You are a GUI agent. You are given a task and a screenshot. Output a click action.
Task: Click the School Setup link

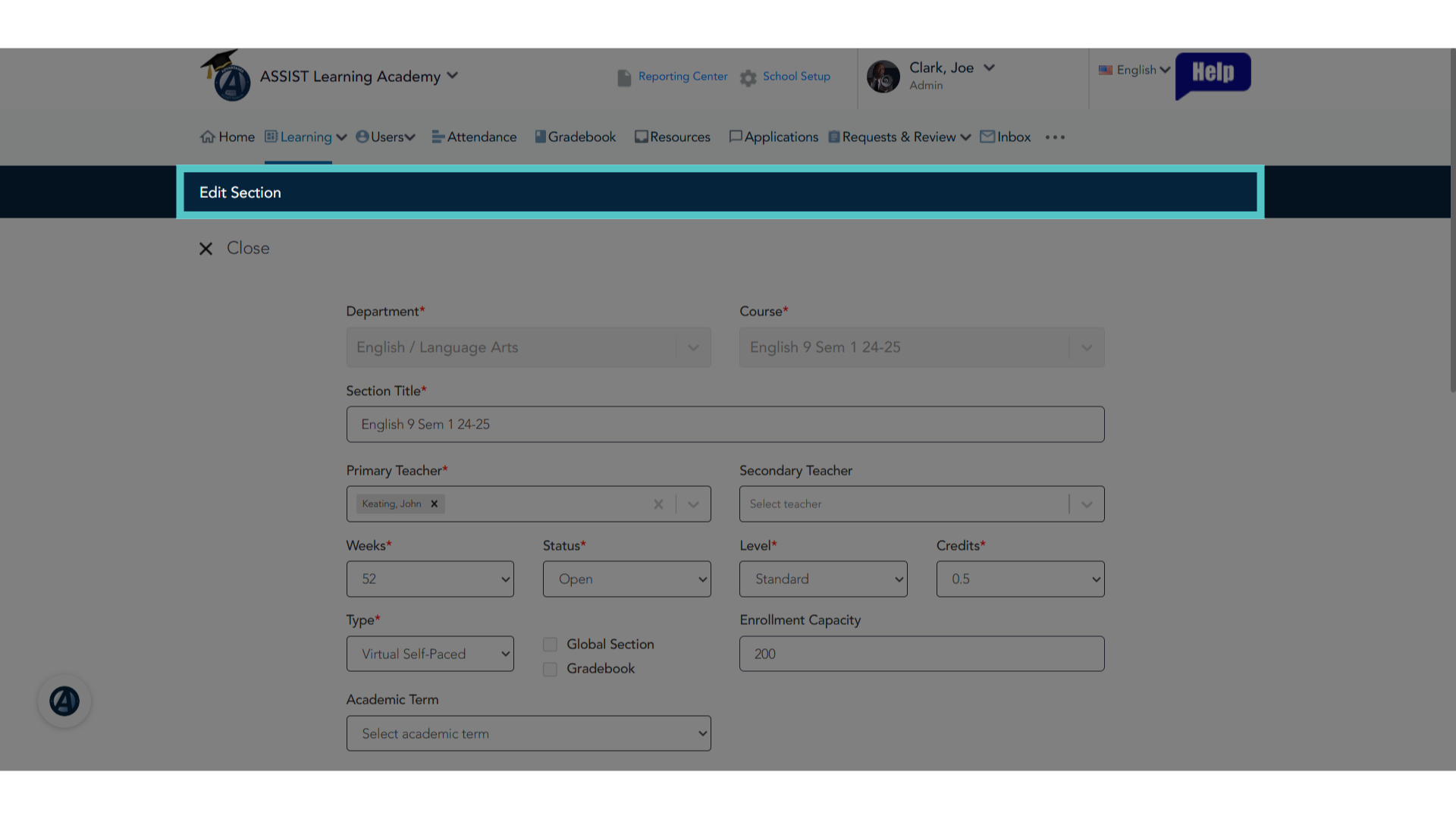pyautogui.click(x=796, y=77)
